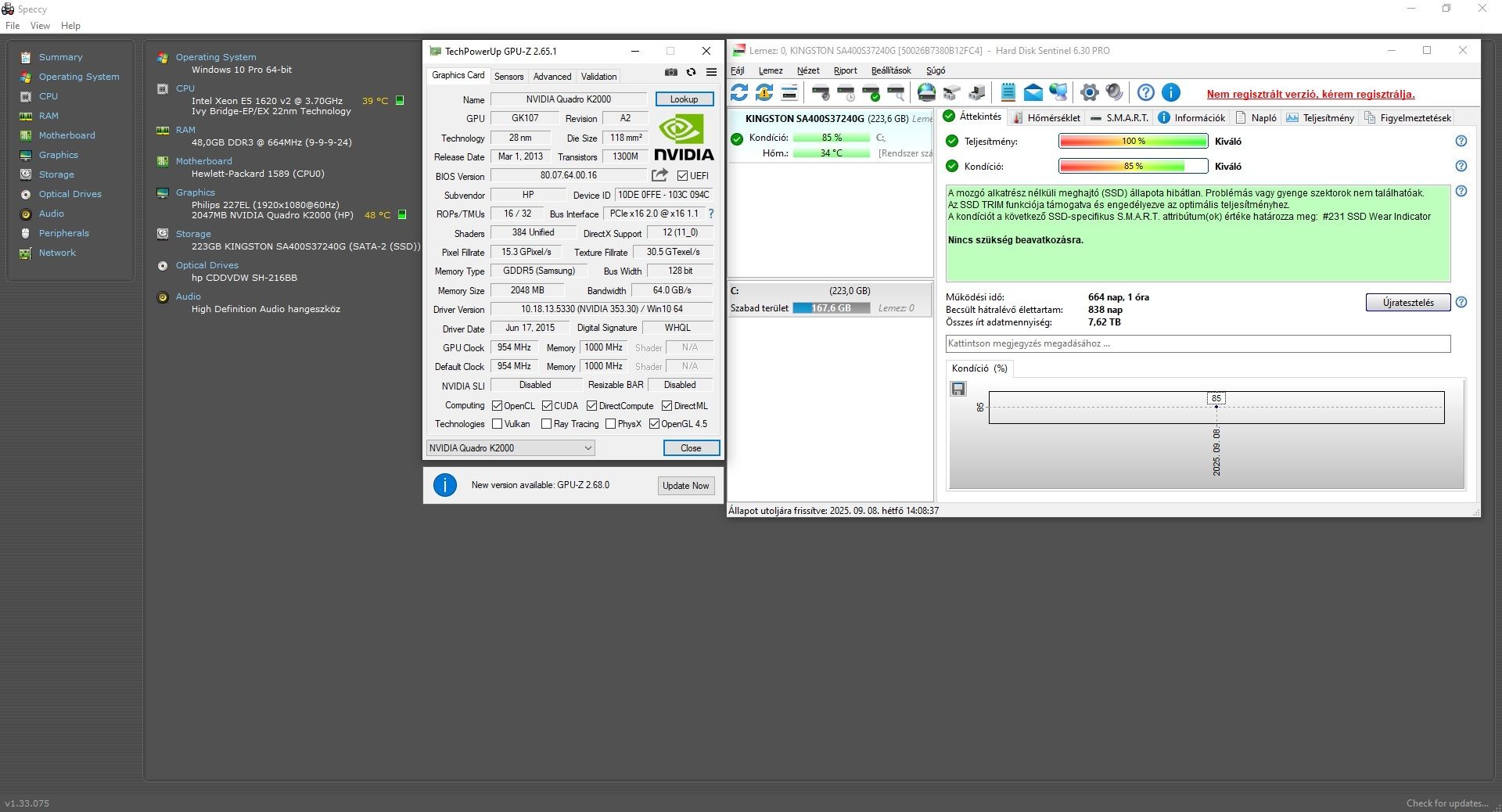Screen dimensions: 1502x812
Task: Select Motherboard in the Speccy sidebar
Action: (x=66, y=135)
